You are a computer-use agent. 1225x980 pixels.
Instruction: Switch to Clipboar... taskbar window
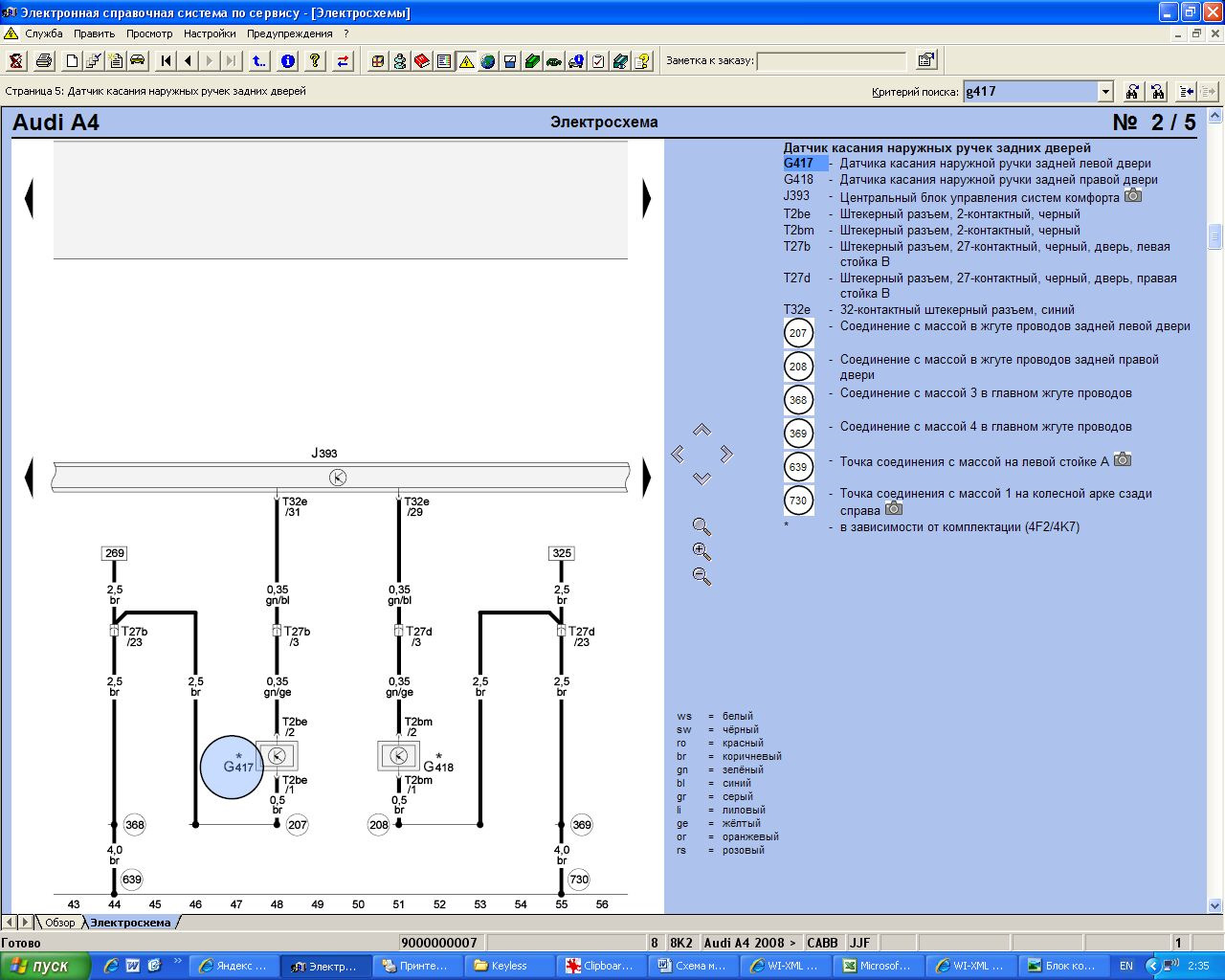pyautogui.click(x=602, y=966)
